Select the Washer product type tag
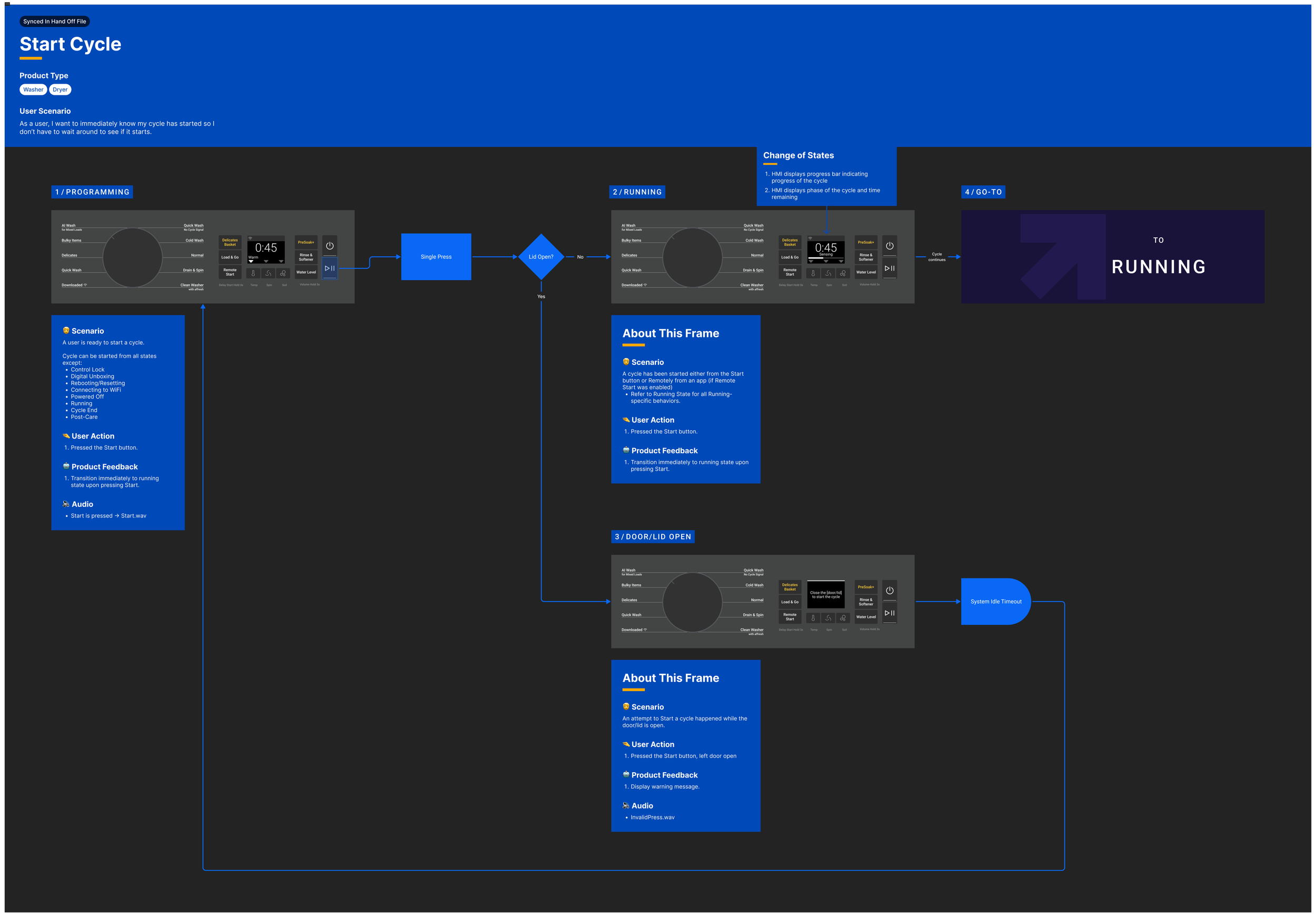 [x=33, y=89]
